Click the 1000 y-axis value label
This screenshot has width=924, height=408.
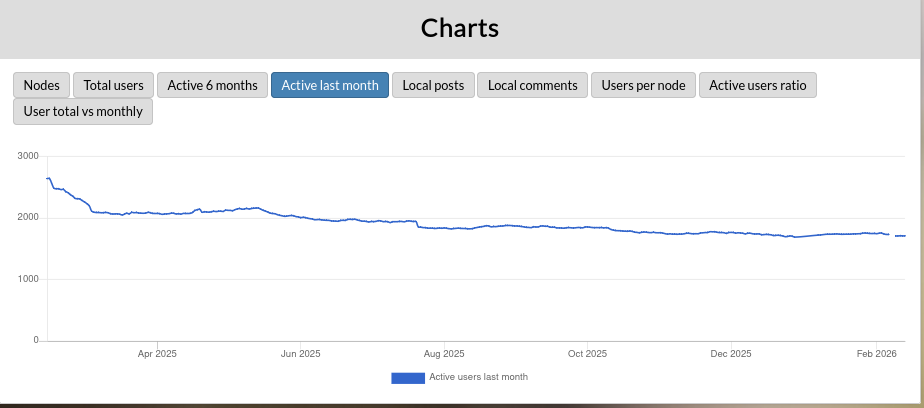[28, 279]
